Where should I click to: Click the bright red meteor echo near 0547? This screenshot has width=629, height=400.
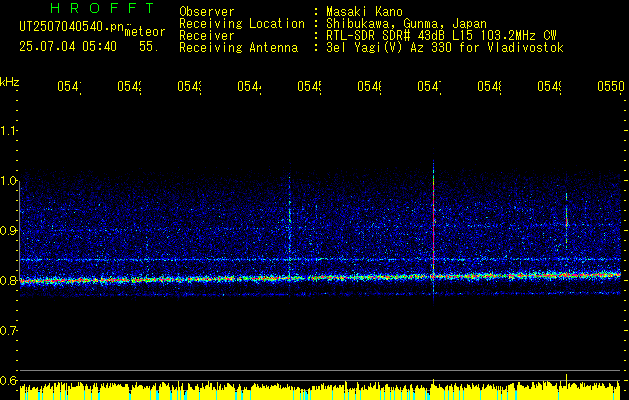point(434,225)
